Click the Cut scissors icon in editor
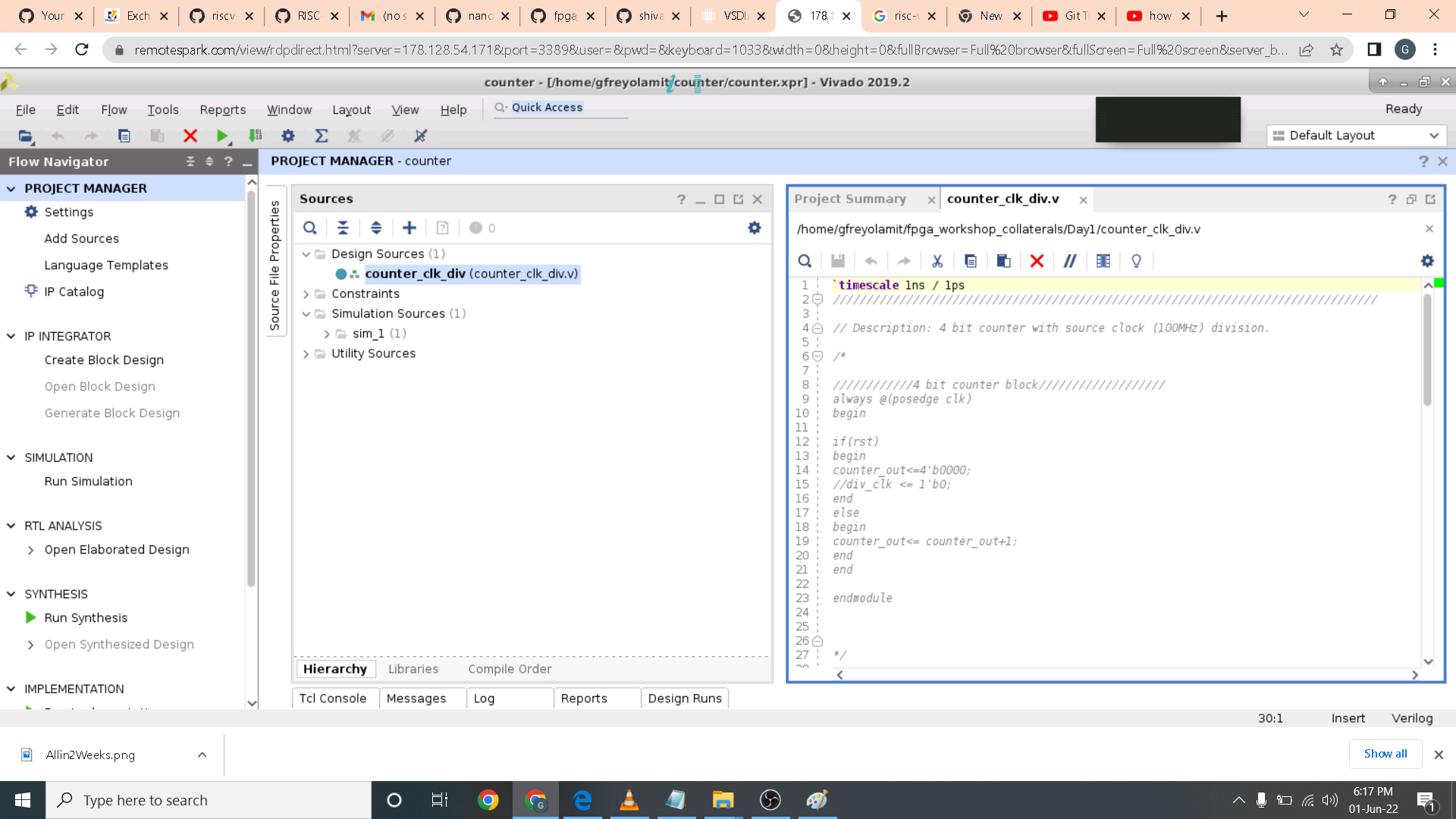The image size is (1456, 819). [937, 262]
